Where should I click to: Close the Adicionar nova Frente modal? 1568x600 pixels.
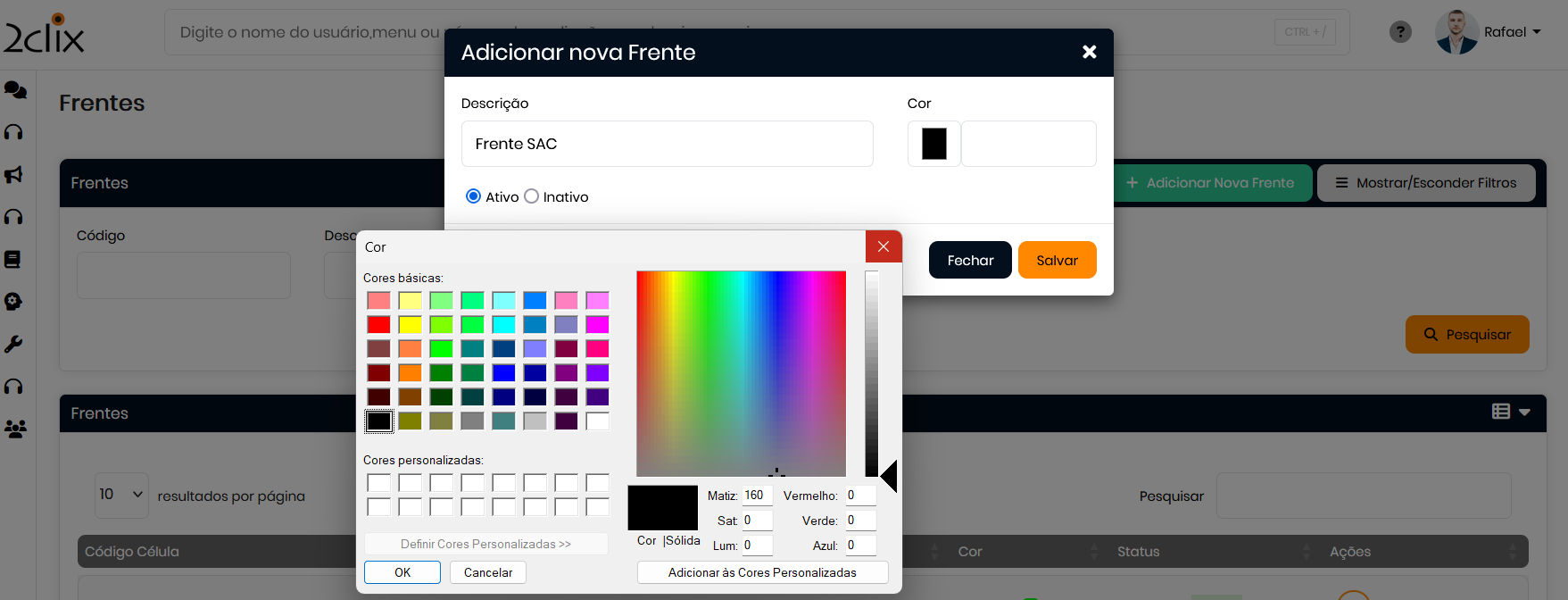1089,52
